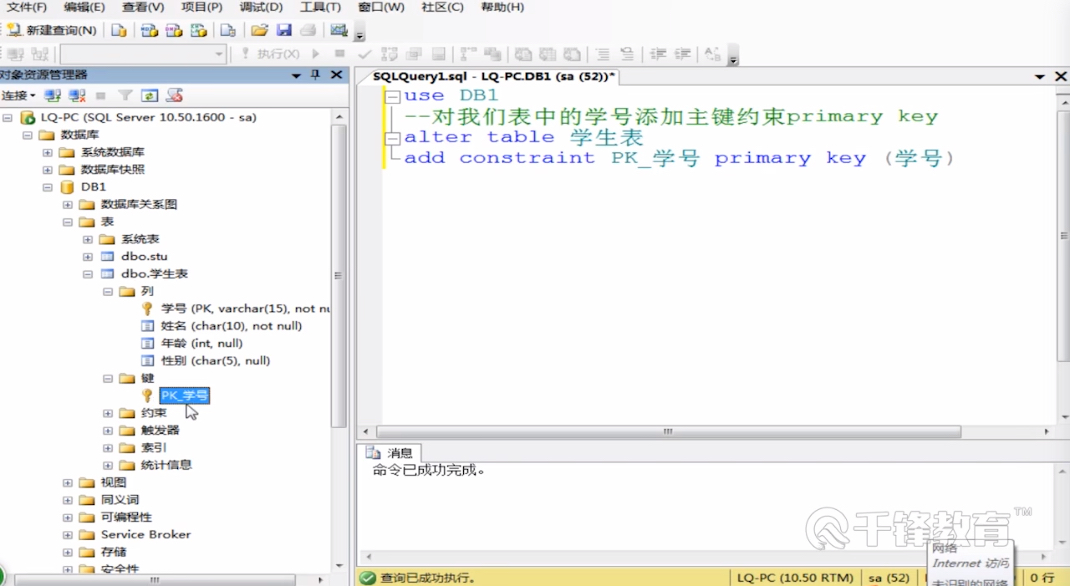1070x586 pixels.
Task: Expand the 约束 folder
Action: coord(108,413)
